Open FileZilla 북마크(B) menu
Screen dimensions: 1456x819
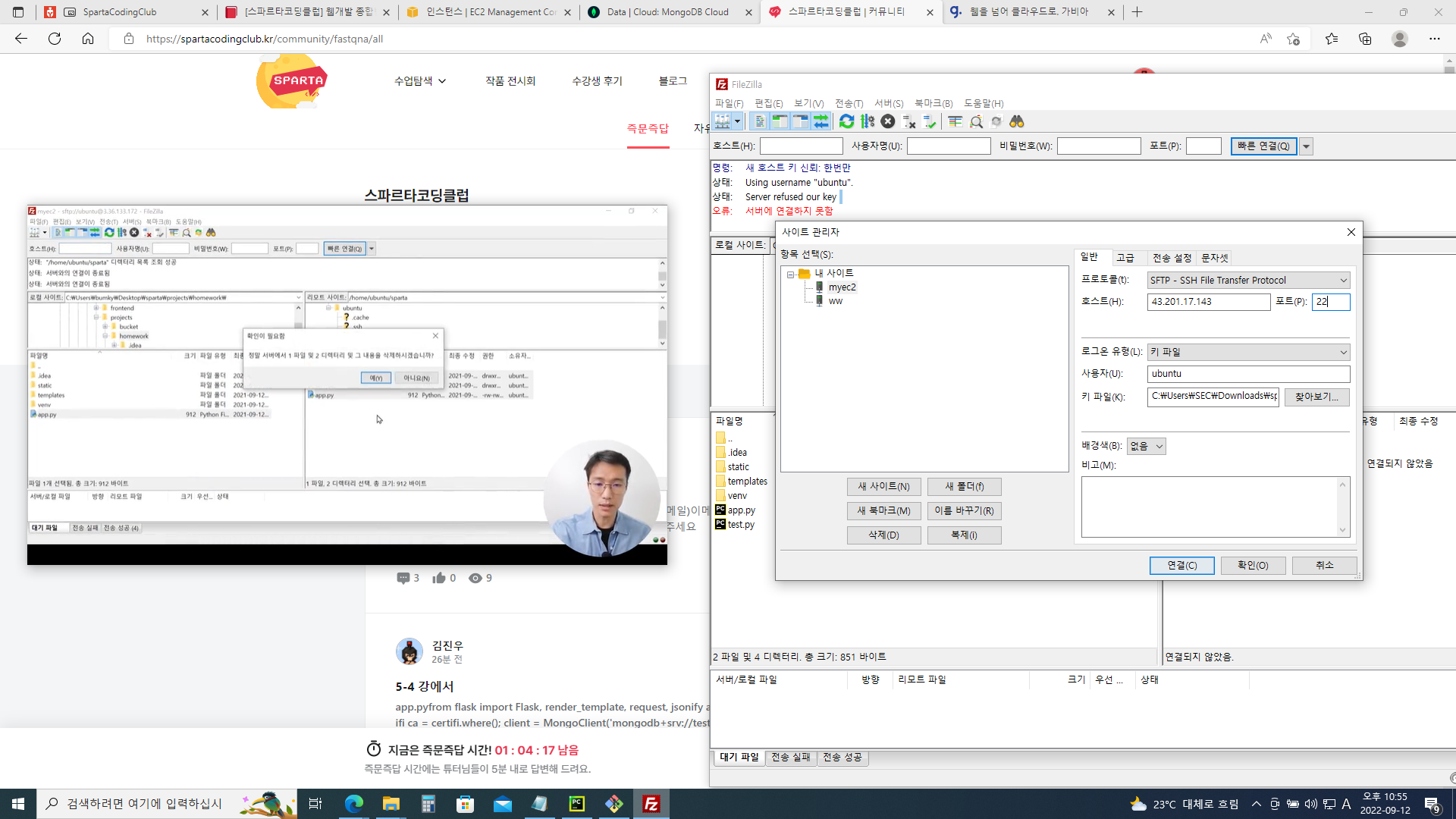point(934,103)
